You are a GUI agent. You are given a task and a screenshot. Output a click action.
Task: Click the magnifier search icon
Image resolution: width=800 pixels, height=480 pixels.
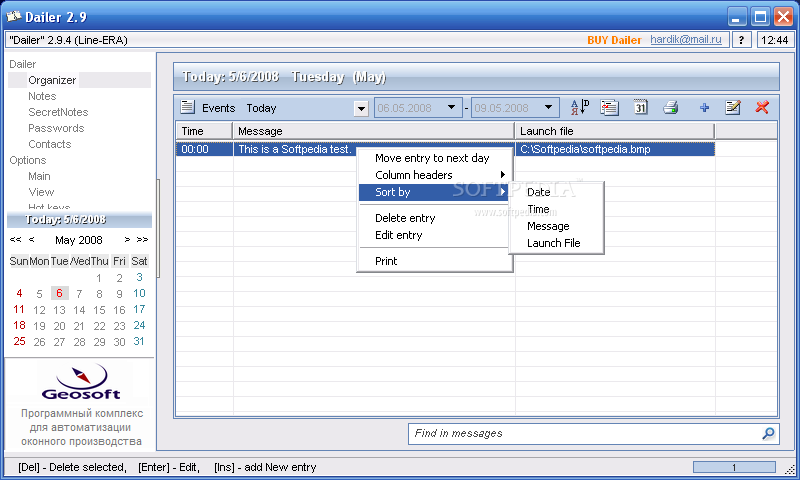point(768,434)
